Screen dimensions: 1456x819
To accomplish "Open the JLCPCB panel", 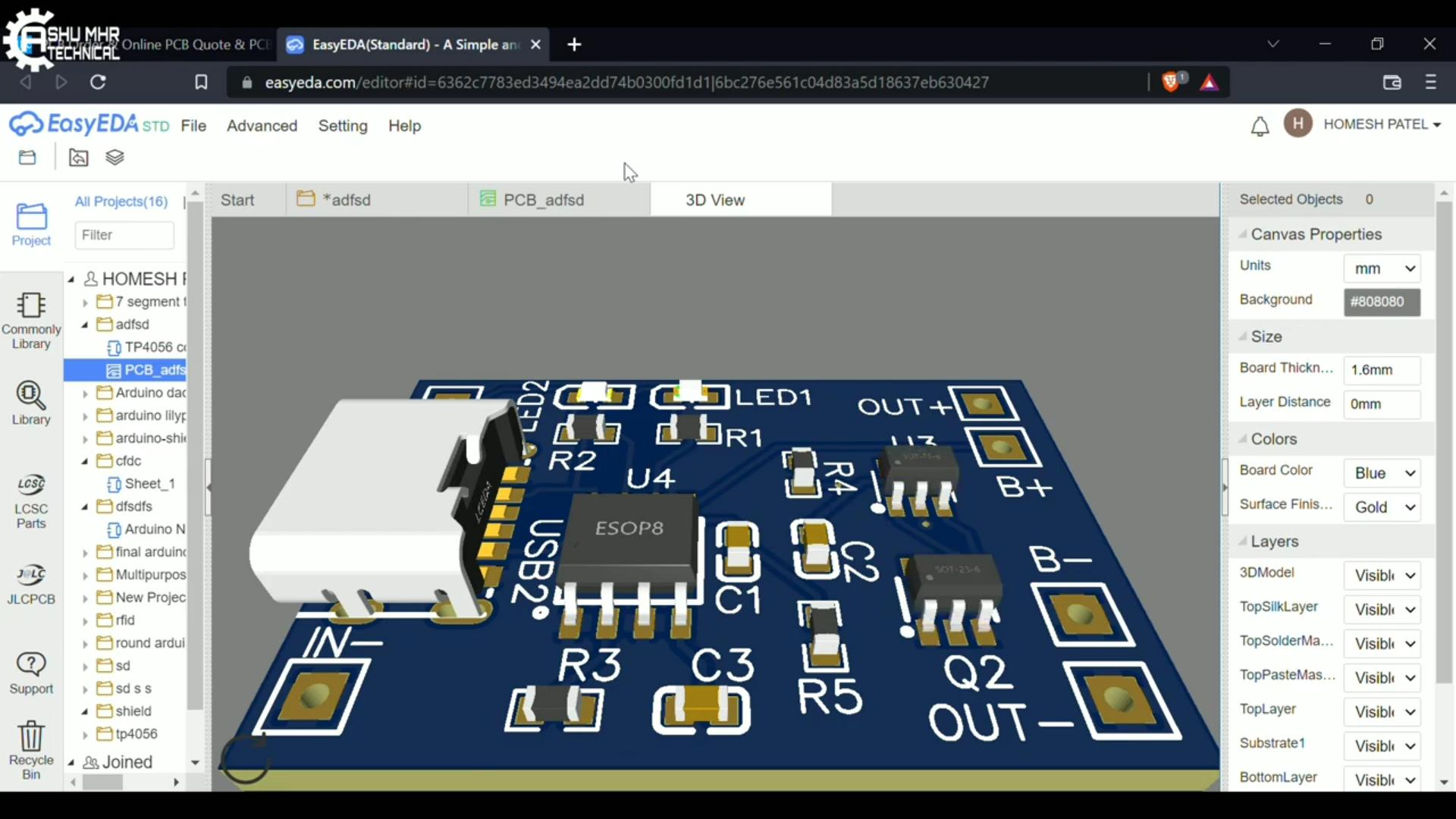I will tap(31, 584).
